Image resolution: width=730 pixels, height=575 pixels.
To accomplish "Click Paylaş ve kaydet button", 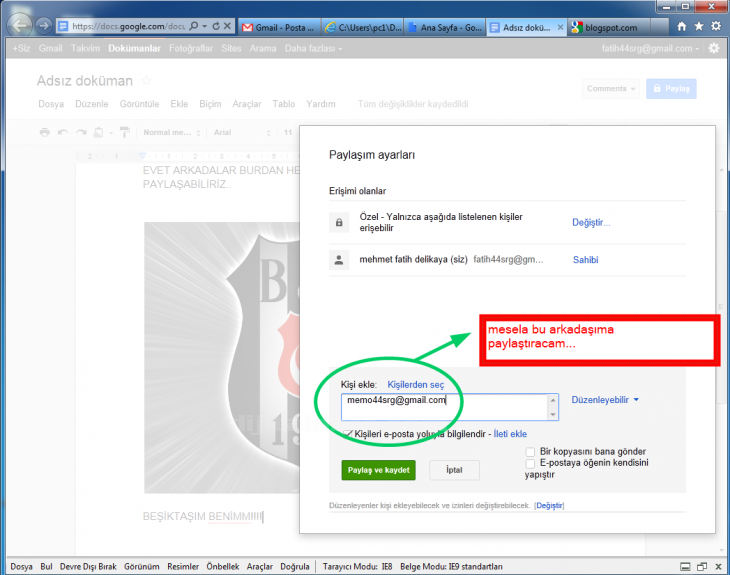I will 379,470.
